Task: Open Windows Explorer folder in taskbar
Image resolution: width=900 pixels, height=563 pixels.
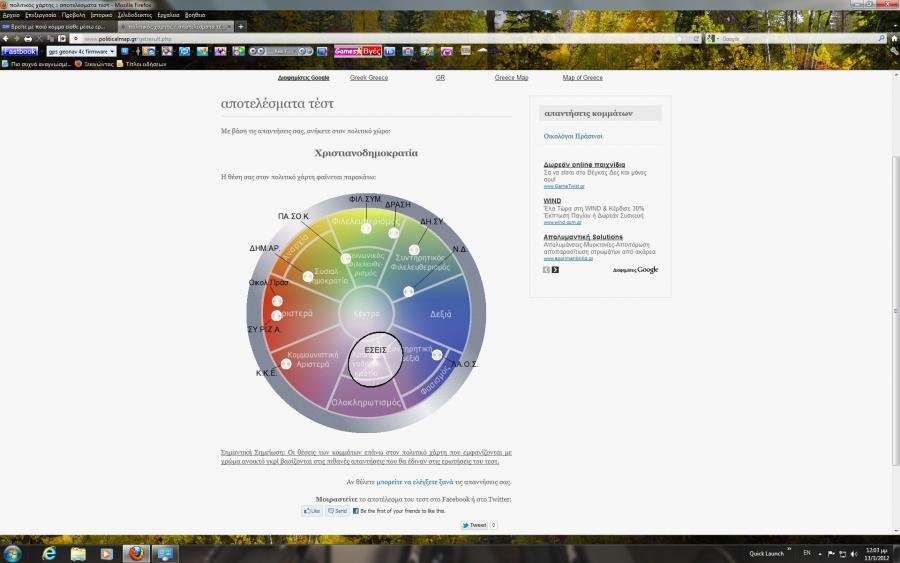Action: 78,554
